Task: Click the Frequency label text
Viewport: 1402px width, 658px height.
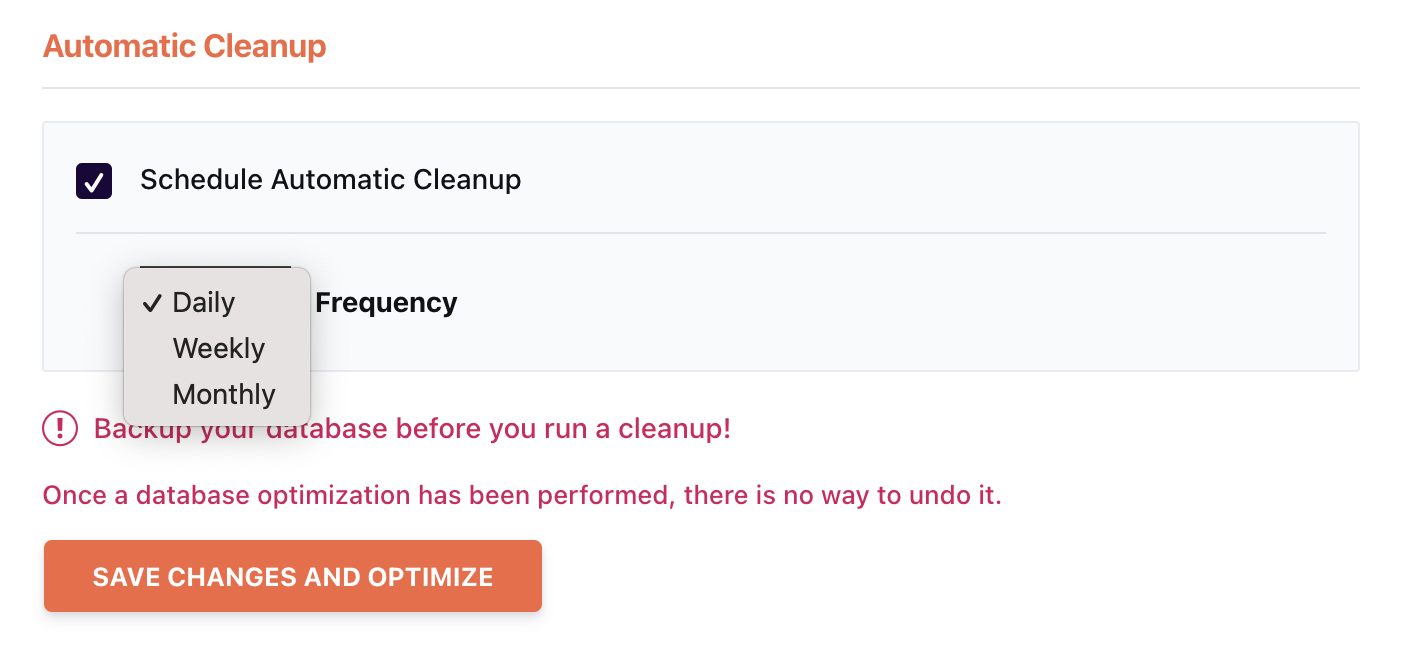Action: 386,302
